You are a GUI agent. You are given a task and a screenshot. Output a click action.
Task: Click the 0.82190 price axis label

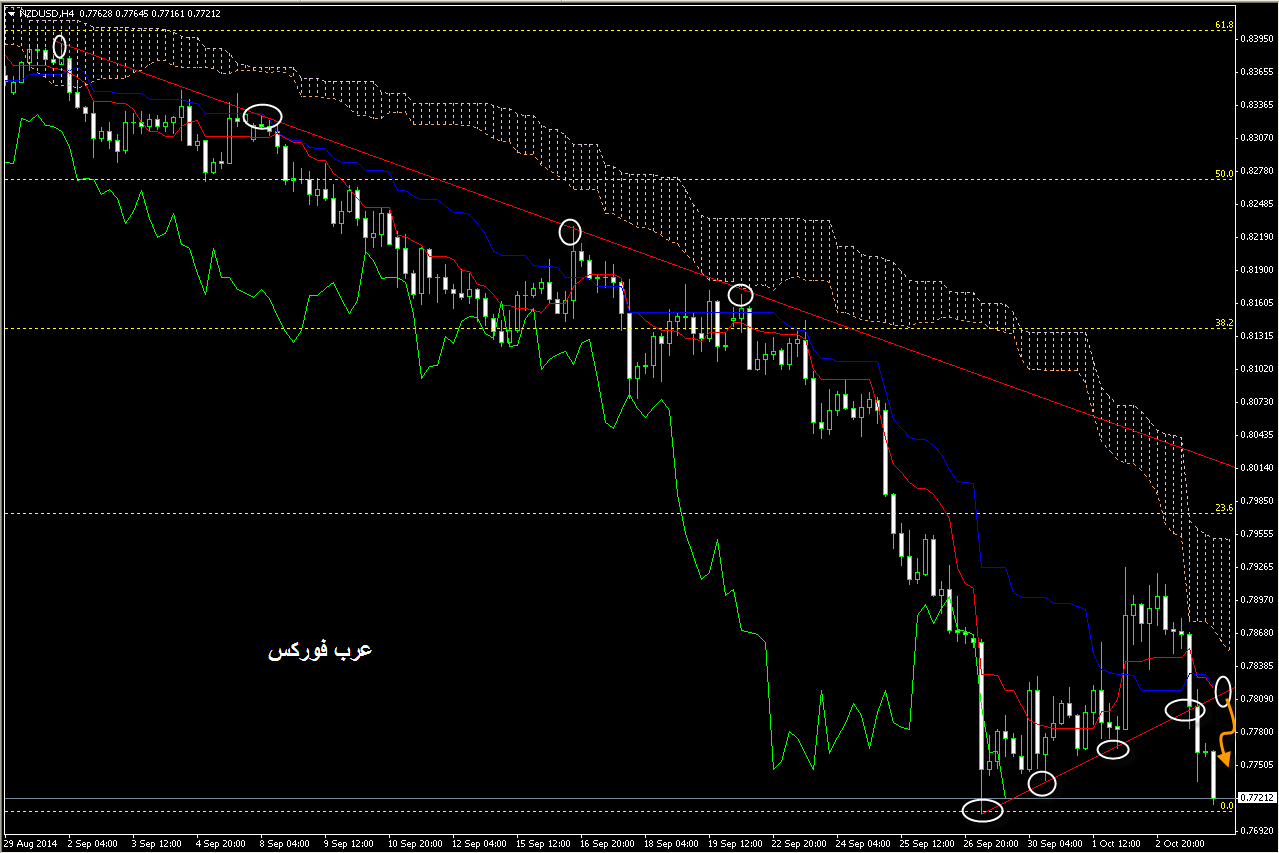[x=1258, y=237]
